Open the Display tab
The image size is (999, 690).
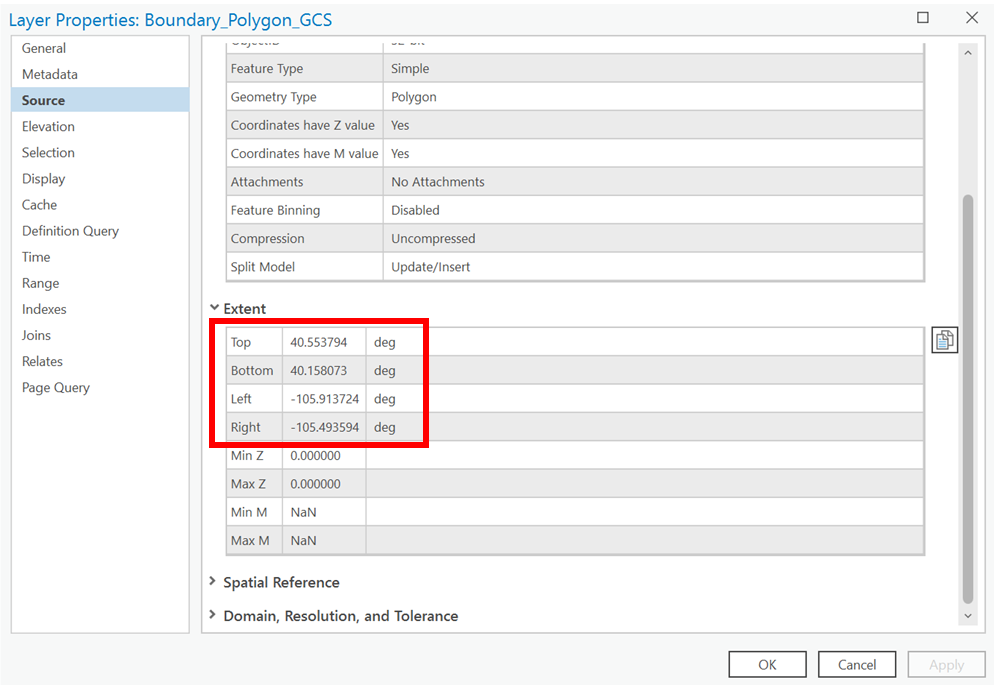click(x=43, y=179)
